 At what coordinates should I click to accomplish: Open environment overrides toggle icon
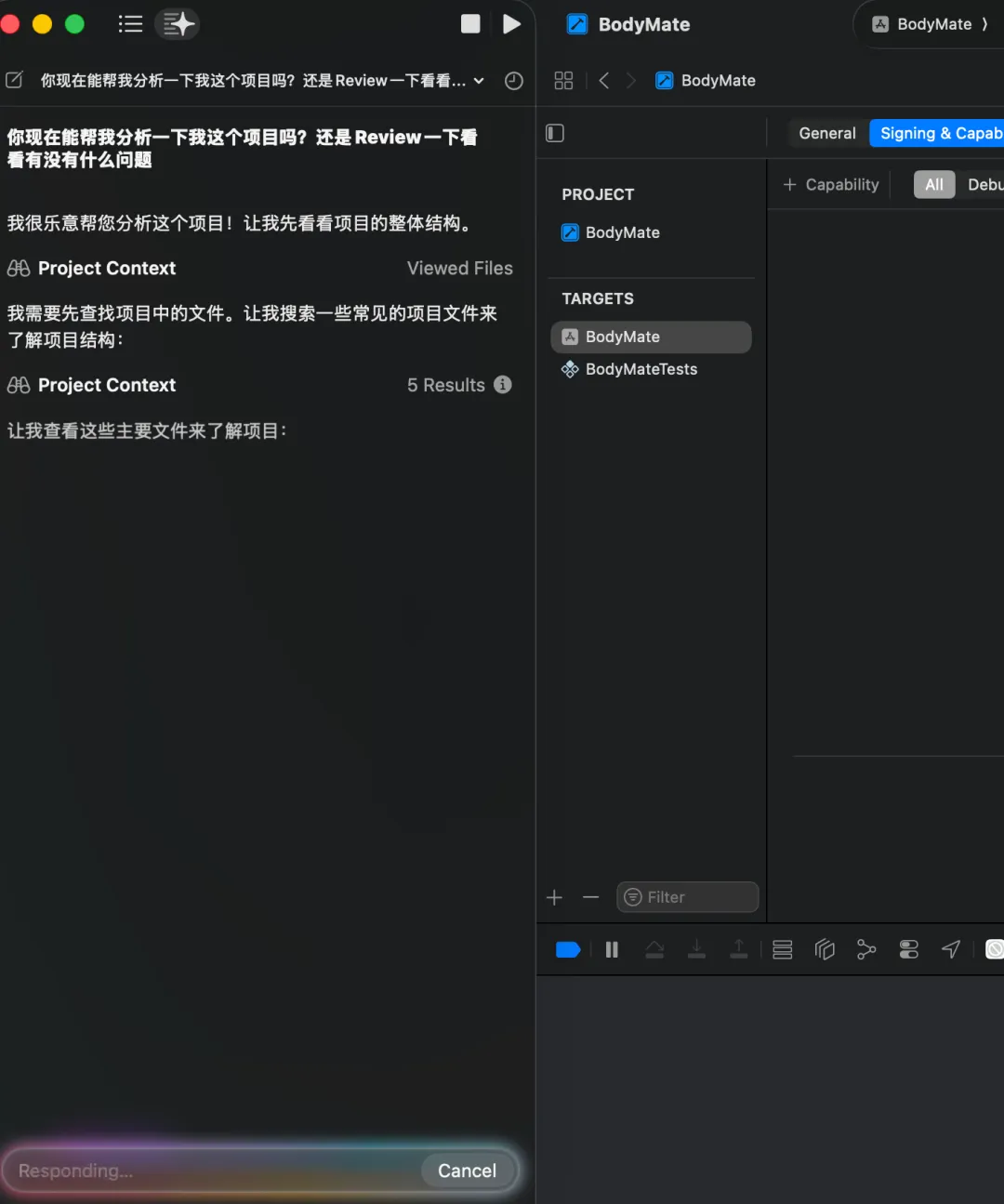click(909, 949)
